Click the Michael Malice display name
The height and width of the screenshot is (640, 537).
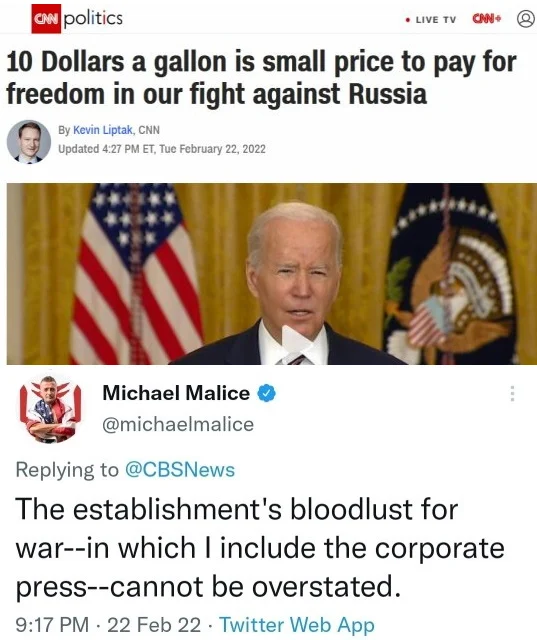coord(176,393)
